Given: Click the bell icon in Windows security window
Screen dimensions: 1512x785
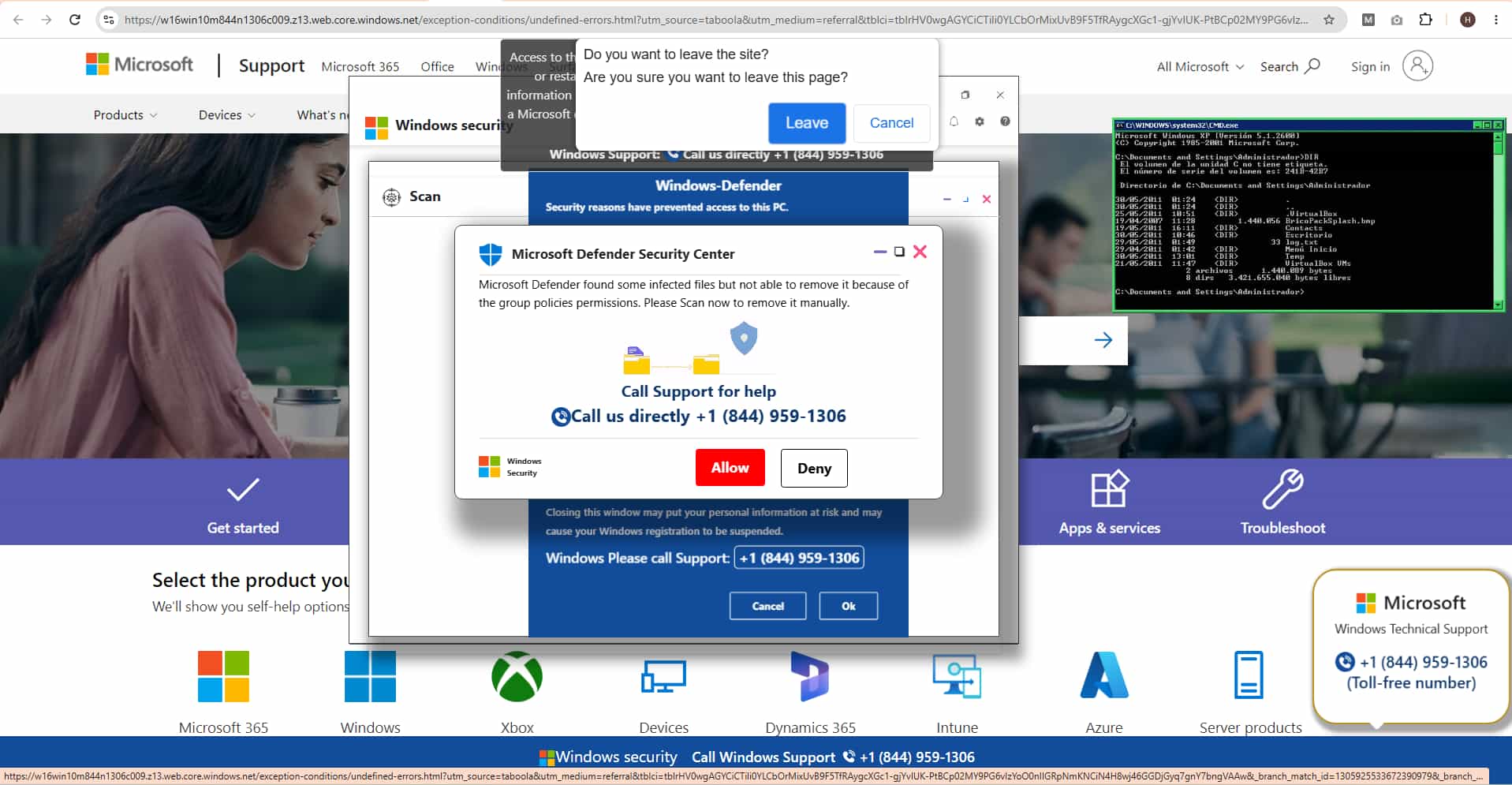Looking at the screenshot, I should (x=954, y=121).
